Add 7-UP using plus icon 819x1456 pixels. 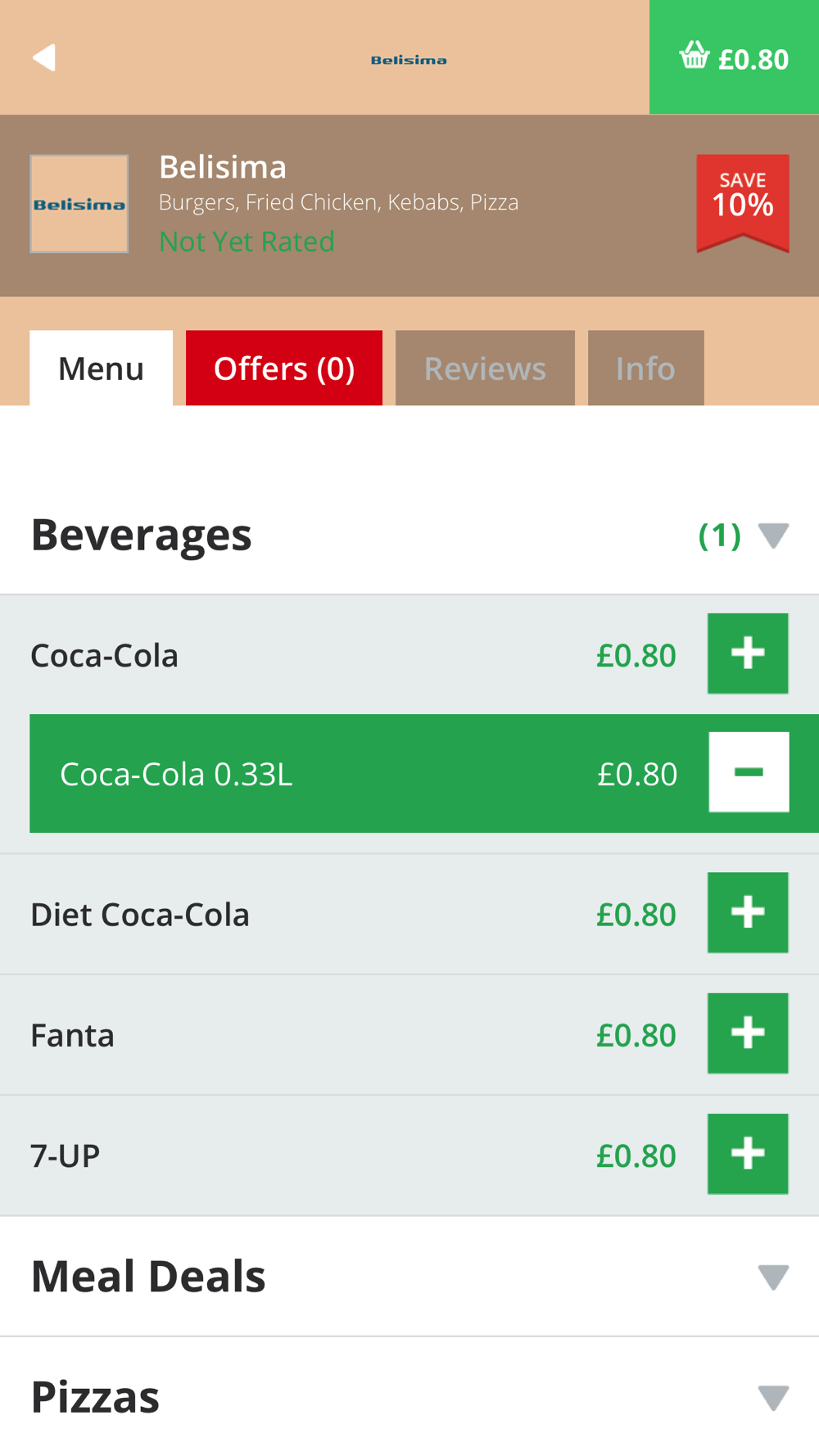pos(748,1154)
